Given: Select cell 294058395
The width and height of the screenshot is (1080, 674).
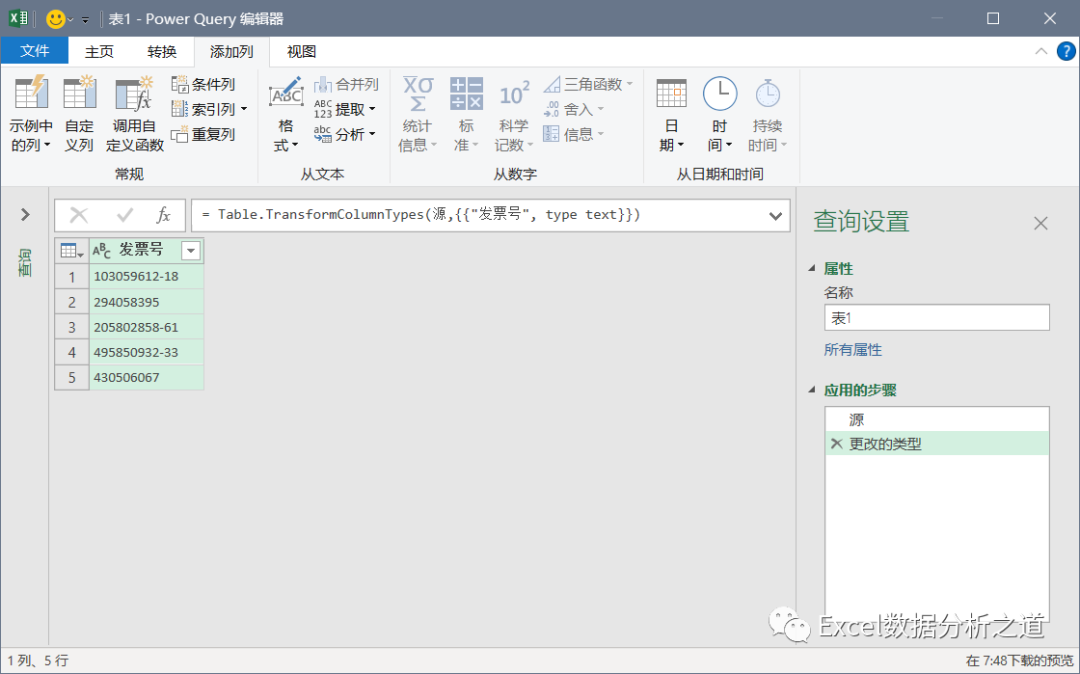Looking at the screenshot, I should (147, 302).
